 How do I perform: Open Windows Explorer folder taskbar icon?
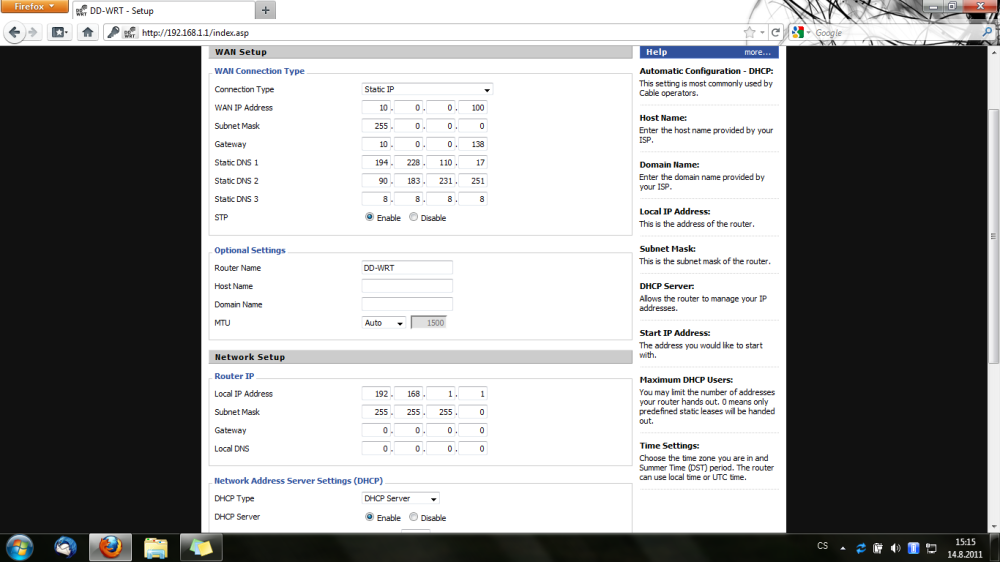(156, 547)
